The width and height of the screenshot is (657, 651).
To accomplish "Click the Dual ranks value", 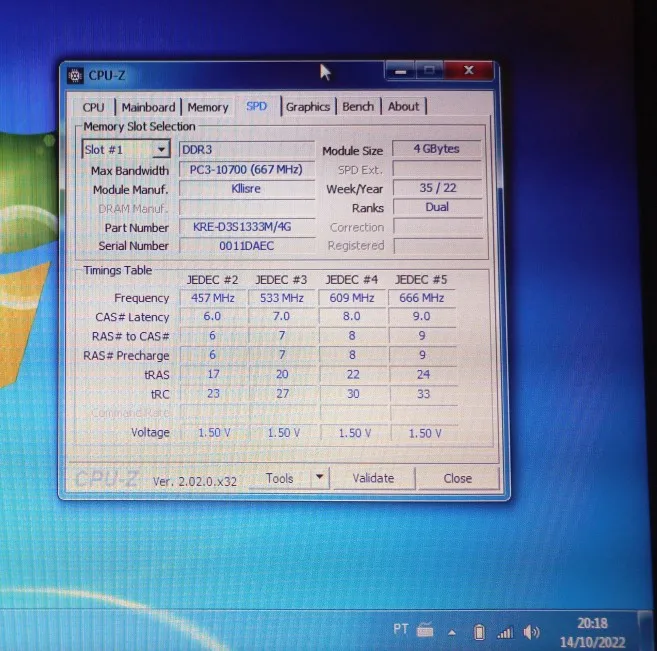I will [x=437, y=207].
